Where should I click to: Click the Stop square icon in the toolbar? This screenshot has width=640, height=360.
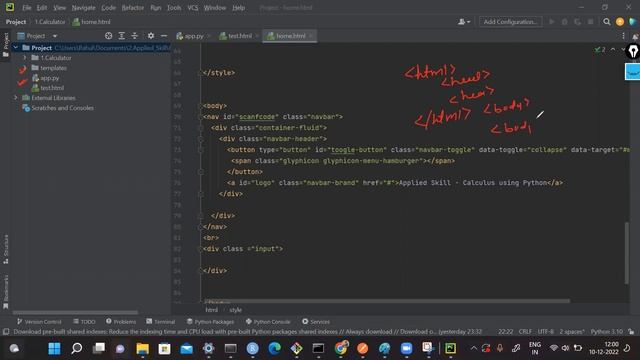coord(591,22)
